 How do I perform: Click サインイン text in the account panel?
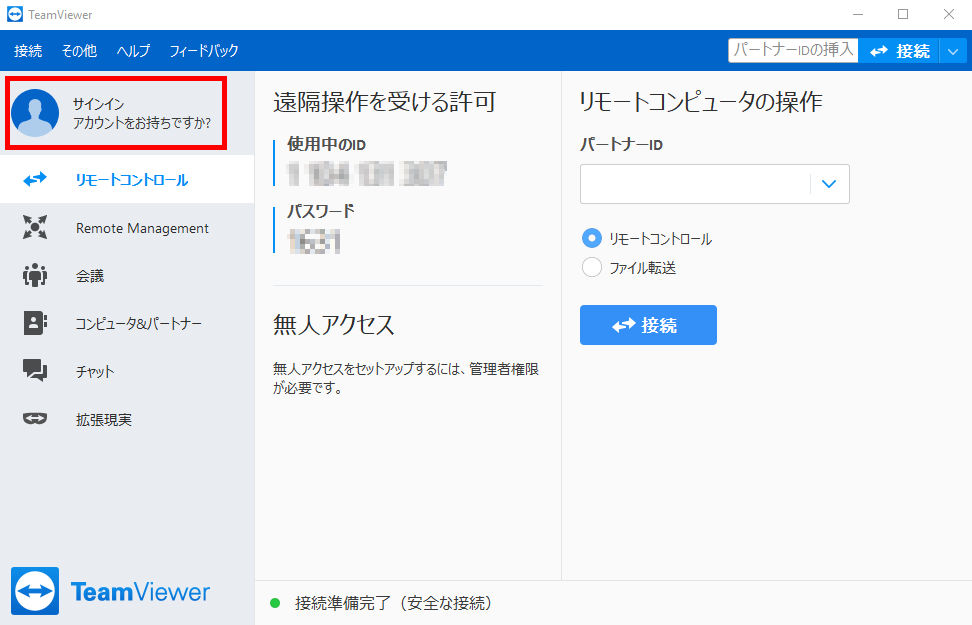point(99,104)
